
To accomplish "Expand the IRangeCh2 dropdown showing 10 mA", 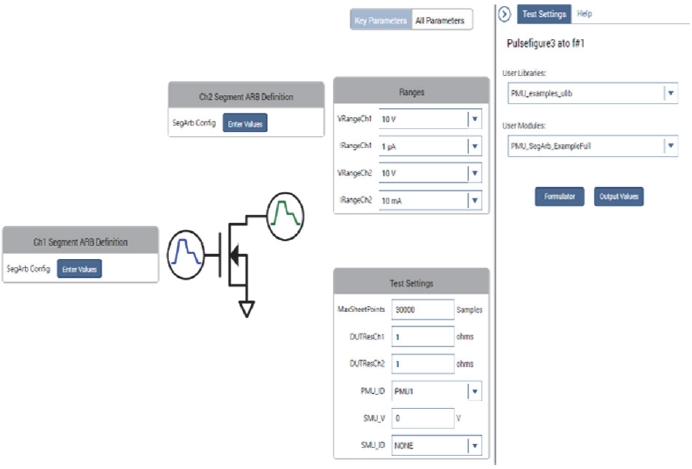I will pos(430,201).
